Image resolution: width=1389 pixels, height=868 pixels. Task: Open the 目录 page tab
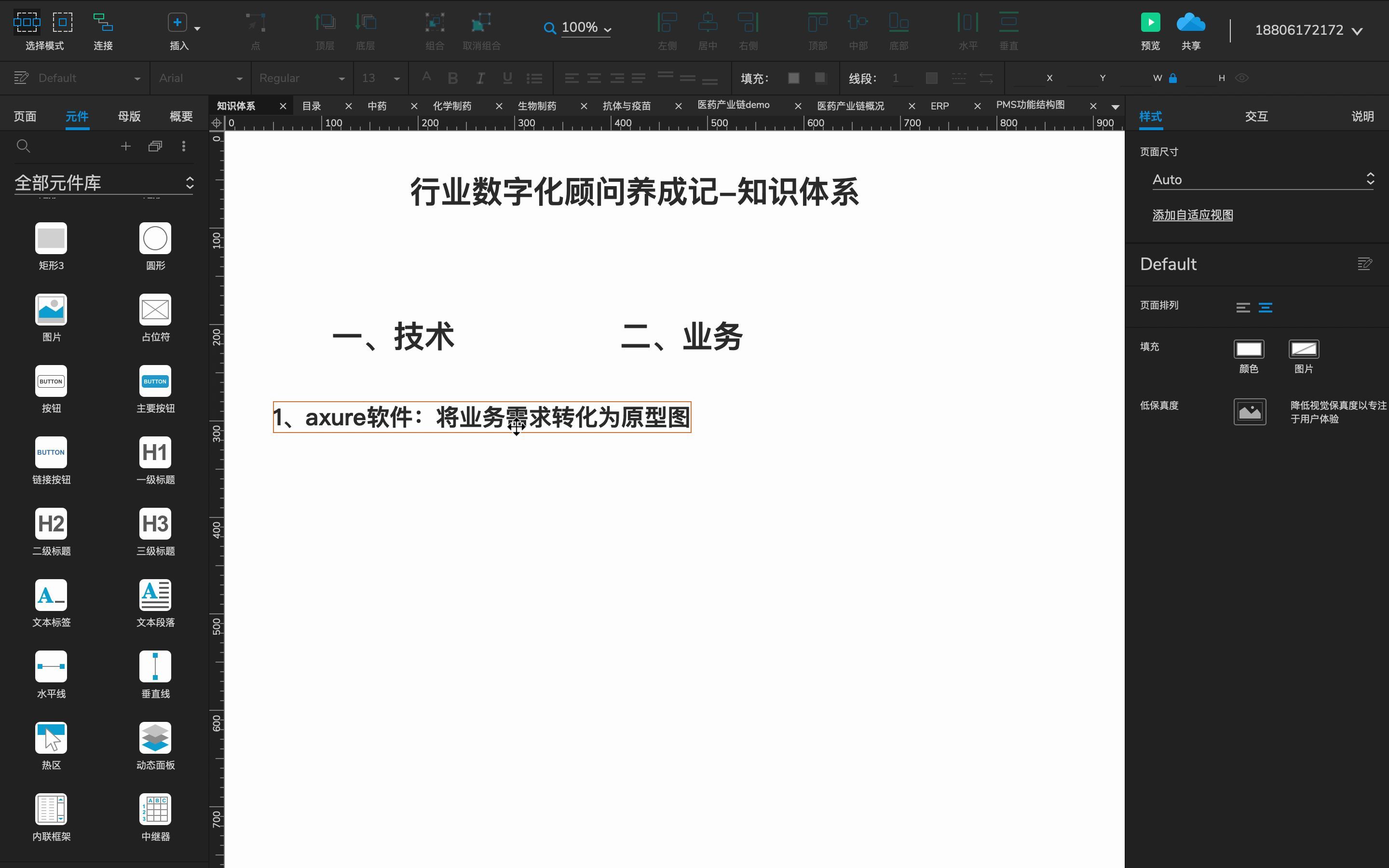point(312,106)
